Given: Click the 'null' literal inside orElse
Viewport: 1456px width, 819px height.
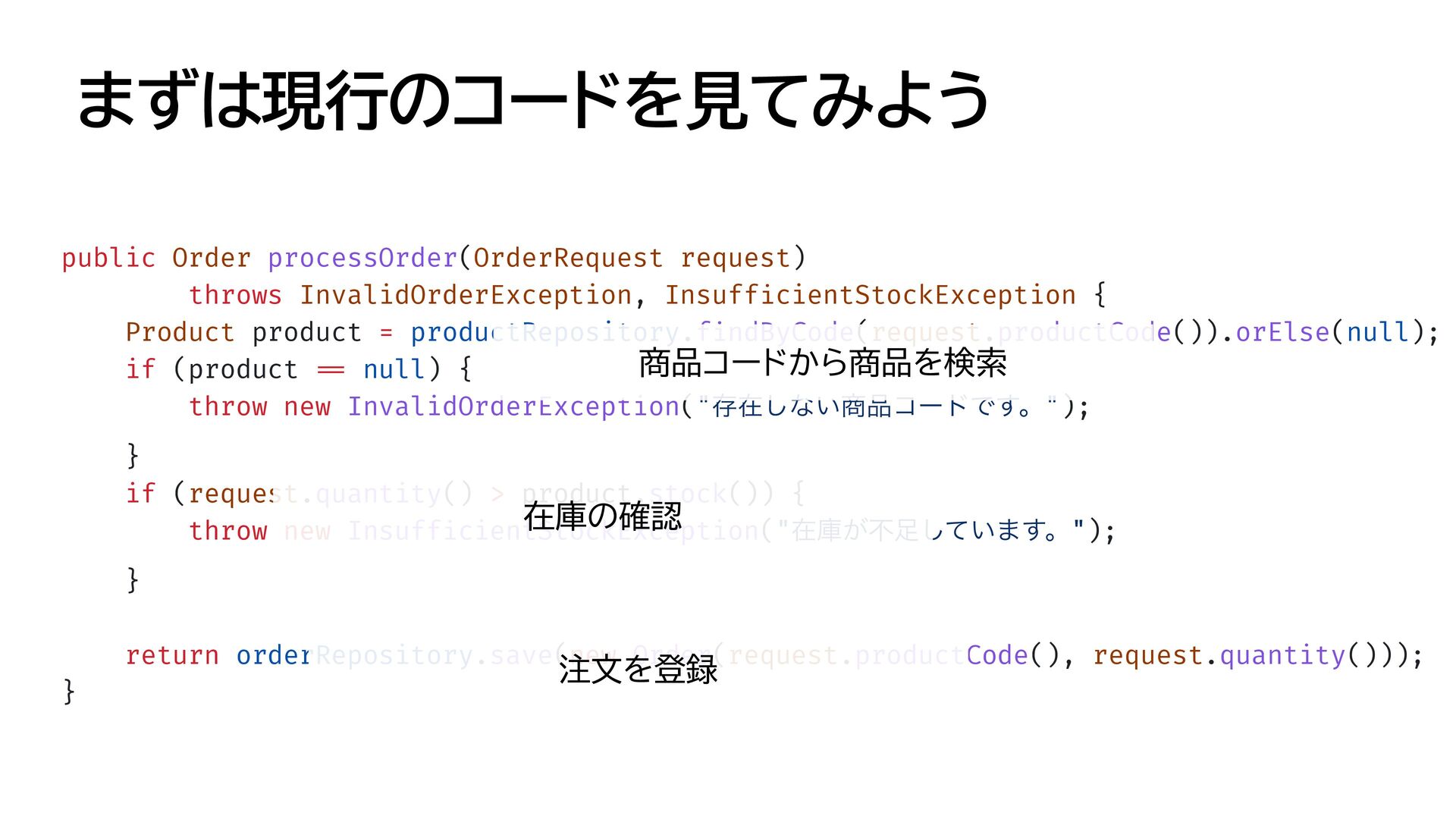Looking at the screenshot, I should [1376, 332].
